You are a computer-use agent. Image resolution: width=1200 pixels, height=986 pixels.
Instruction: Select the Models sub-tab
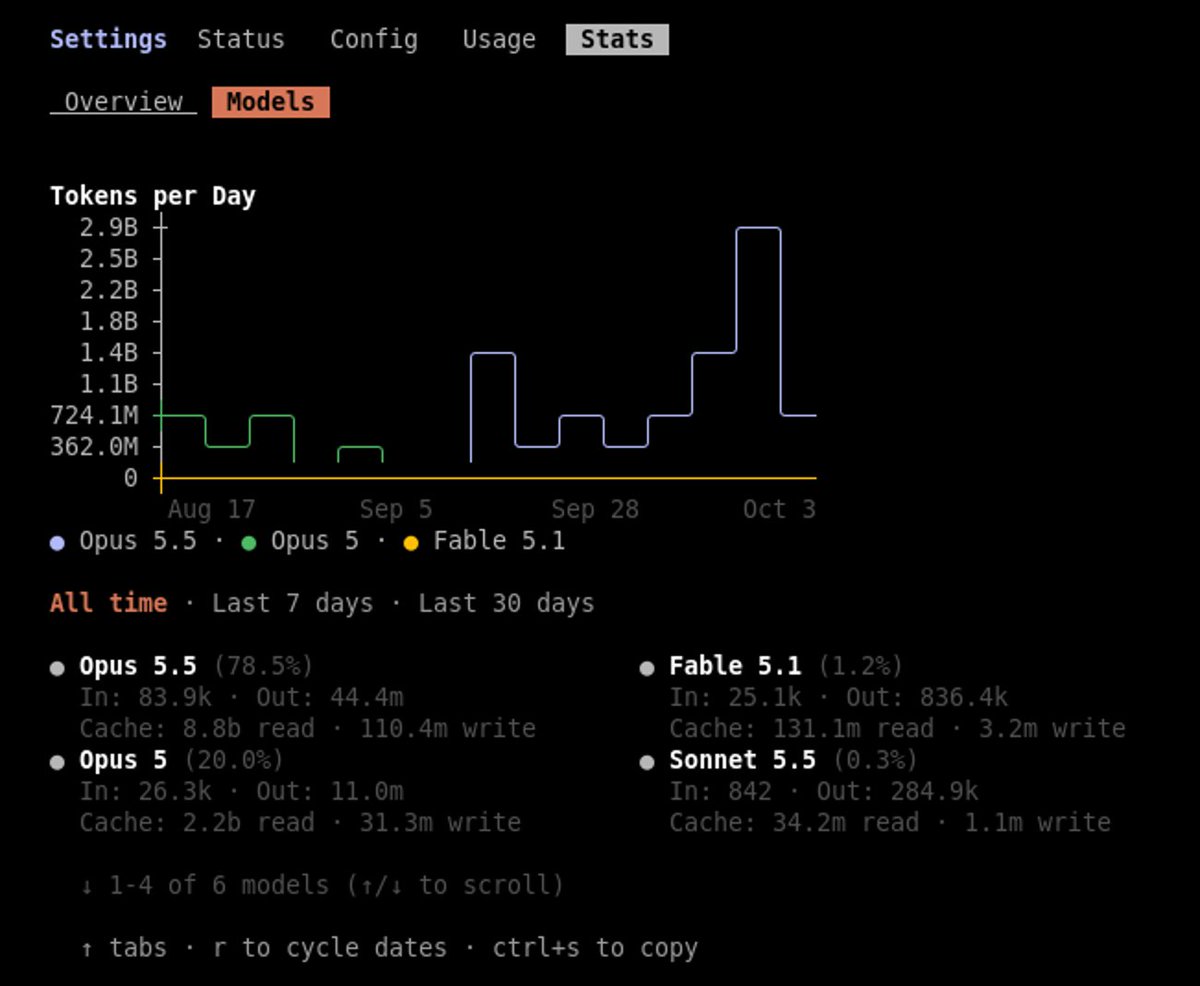tap(270, 102)
